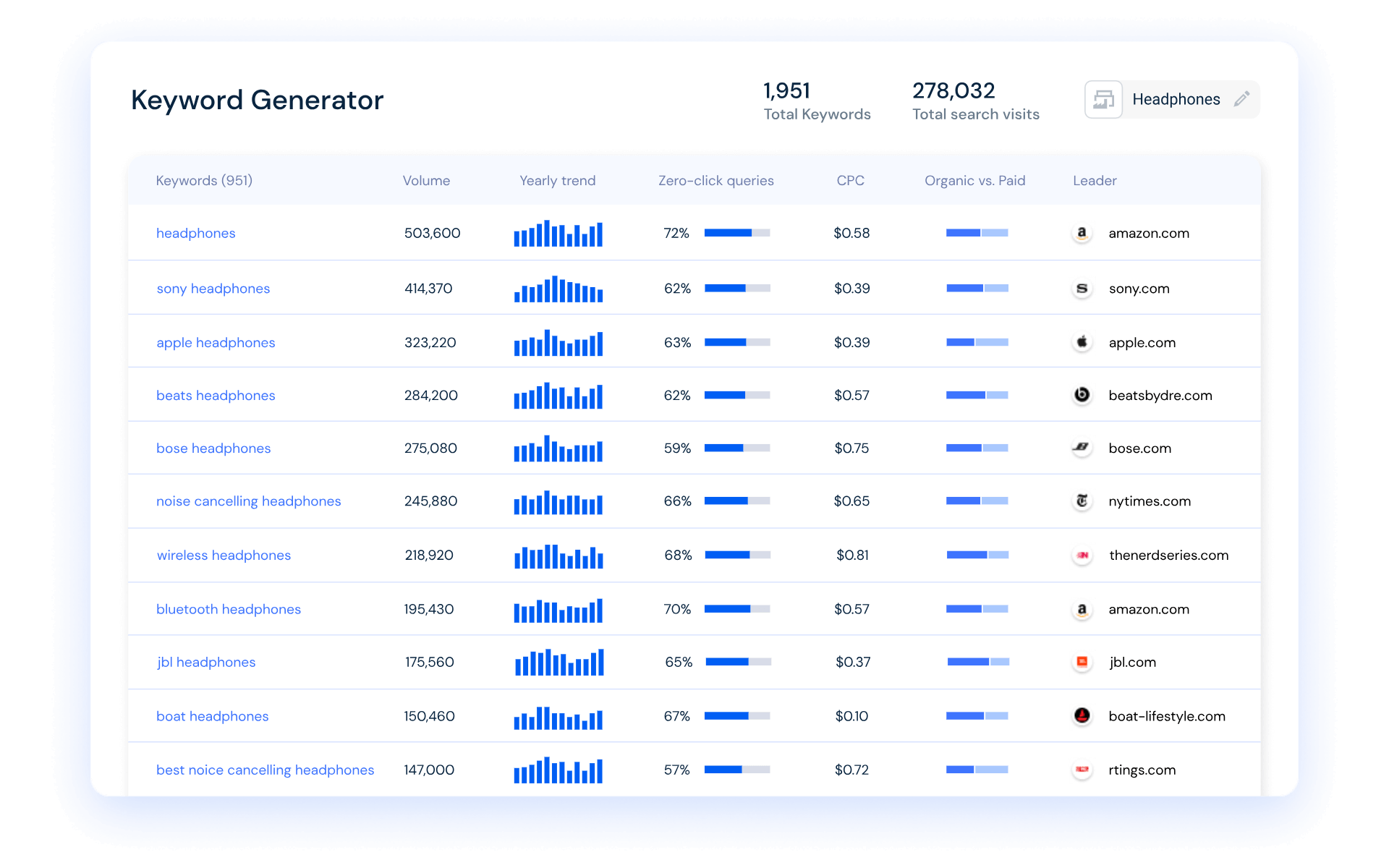Click the CPC column header
Screen dimensions: 1389x868
coord(851,181)
